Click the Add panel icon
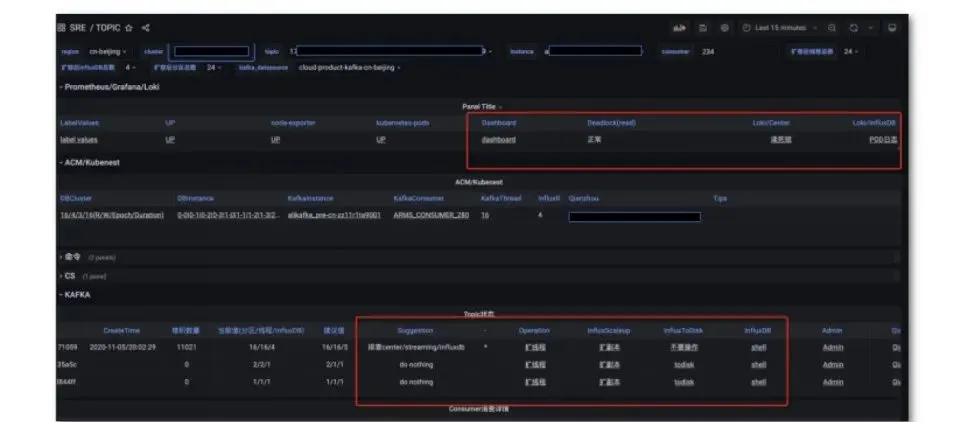Viewport: 962px width, 422px height. coord(679,28)
